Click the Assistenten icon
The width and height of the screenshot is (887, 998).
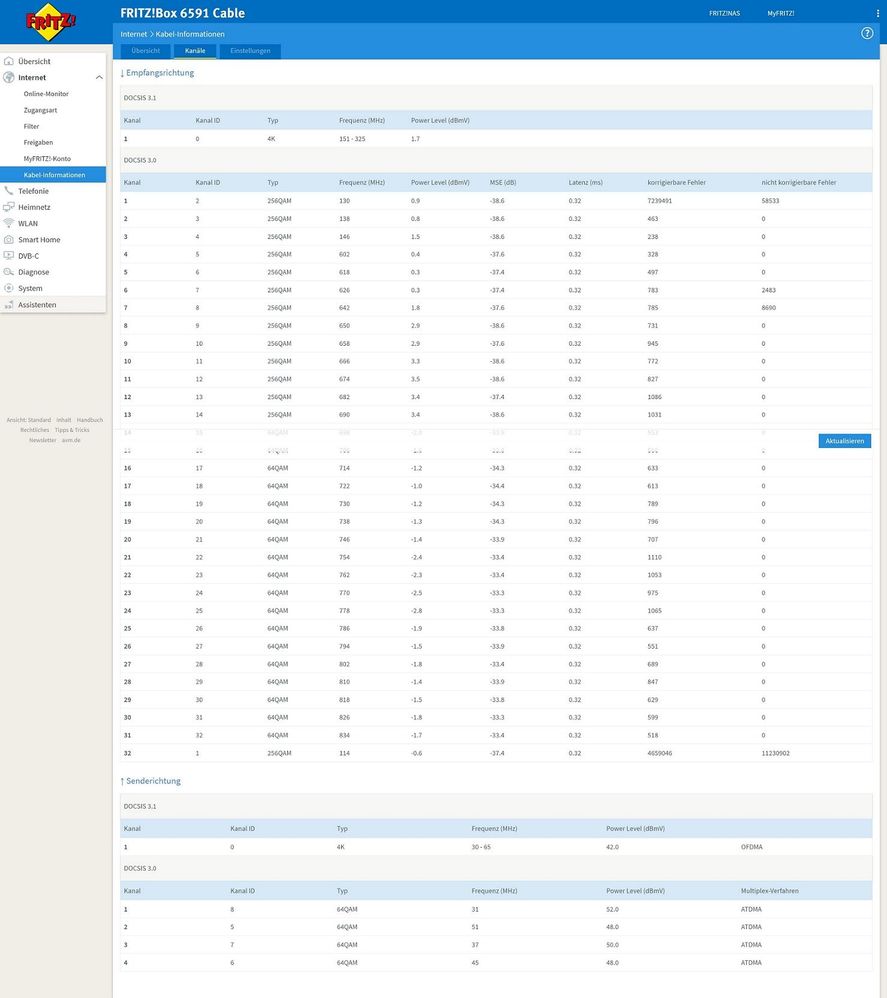click(x=9, y=305)
